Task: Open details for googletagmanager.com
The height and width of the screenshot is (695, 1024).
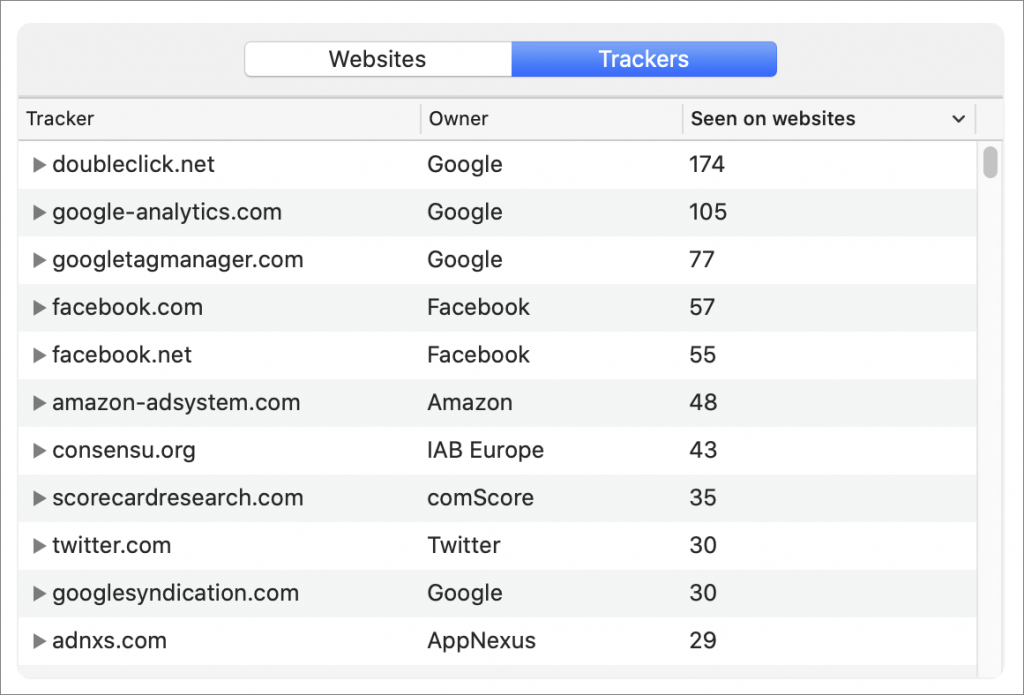Action: (39, 259)
